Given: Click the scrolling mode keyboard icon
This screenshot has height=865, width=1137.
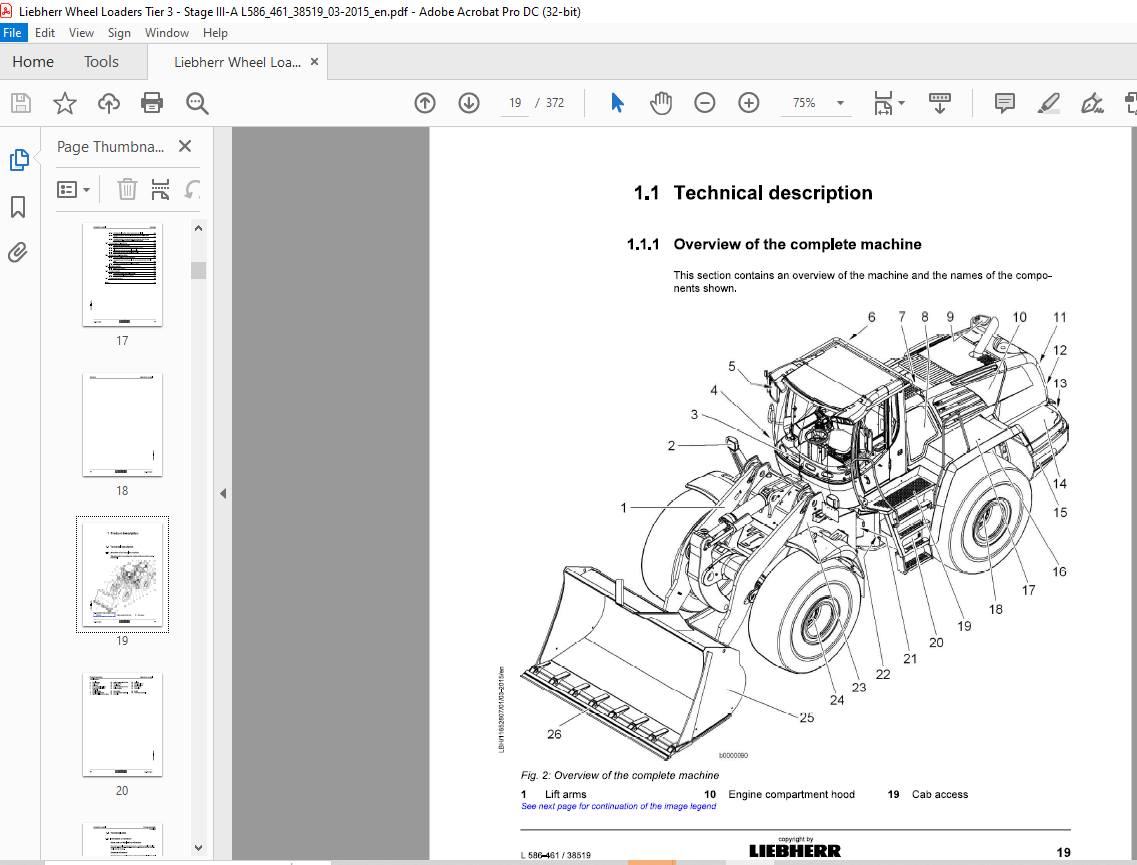Looking at the screenshot, I should [x=940, y=103].
